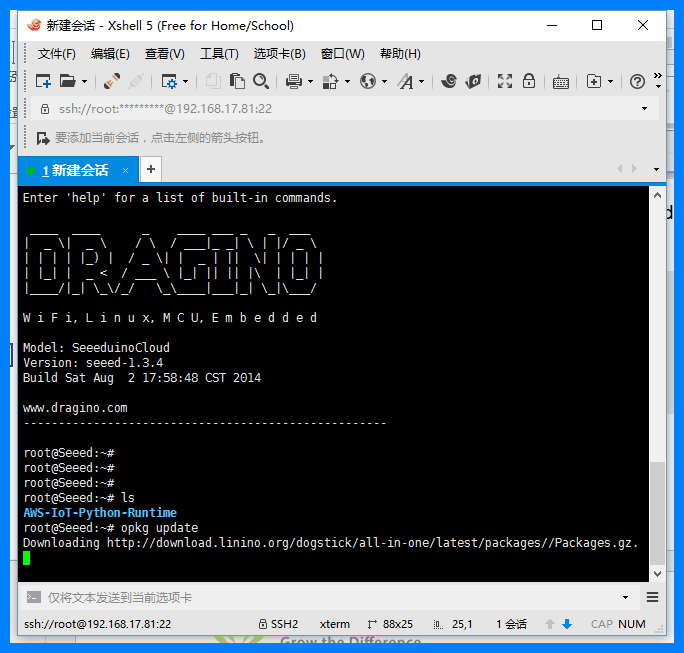Open the 窗口(W) menu
This screenshot has height=653, width=684.
(x=342, y=54)
